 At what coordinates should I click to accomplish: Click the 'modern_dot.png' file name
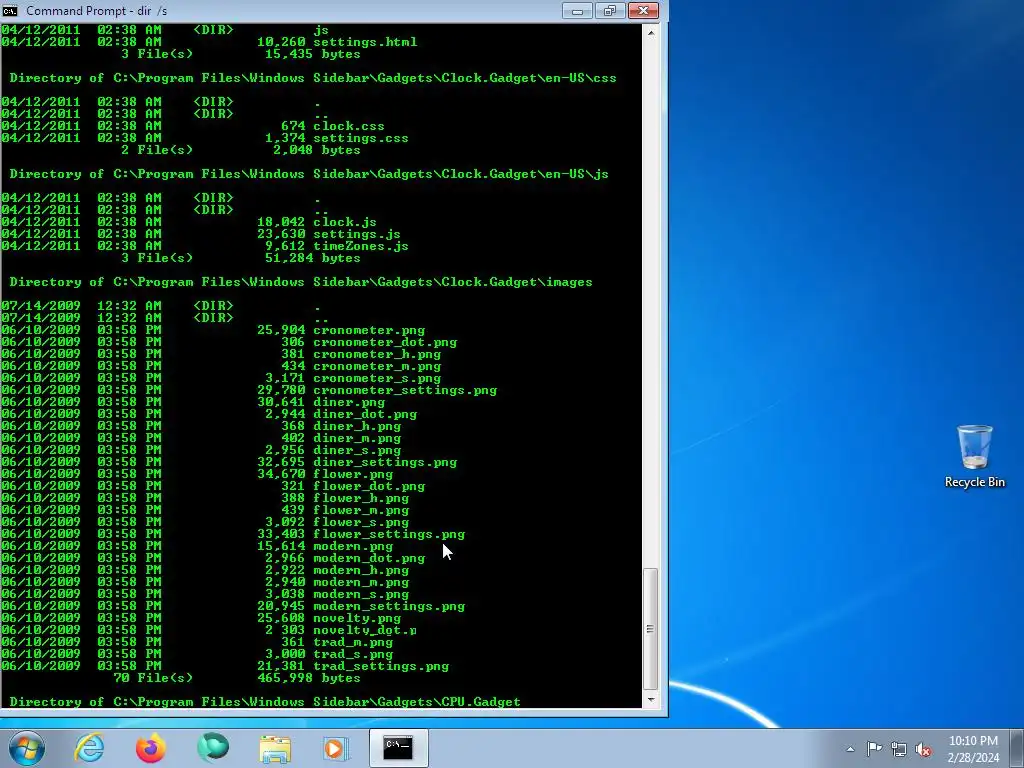(369, 558)
